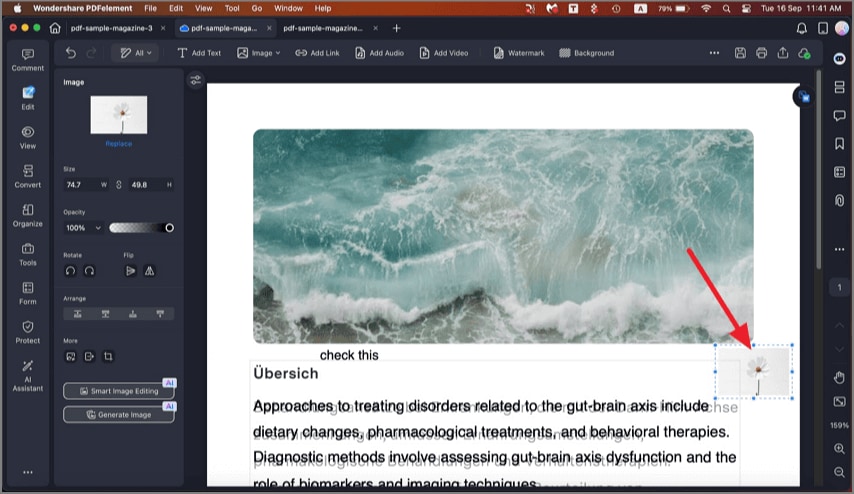
Task: Expand the All edit mode dropdown
Action: click(136, 53)
